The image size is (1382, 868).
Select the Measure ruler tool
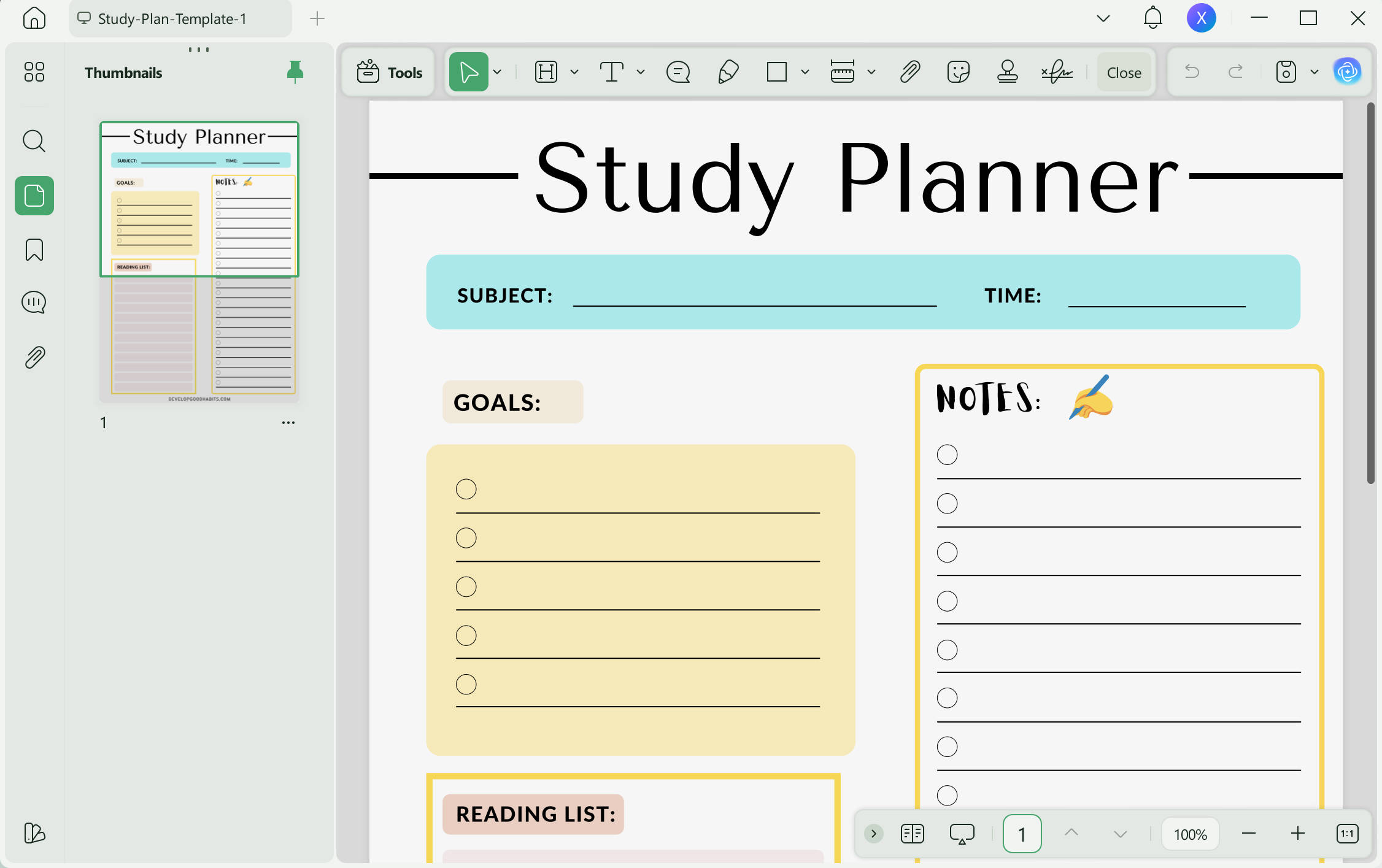click(x=842, y=72)
